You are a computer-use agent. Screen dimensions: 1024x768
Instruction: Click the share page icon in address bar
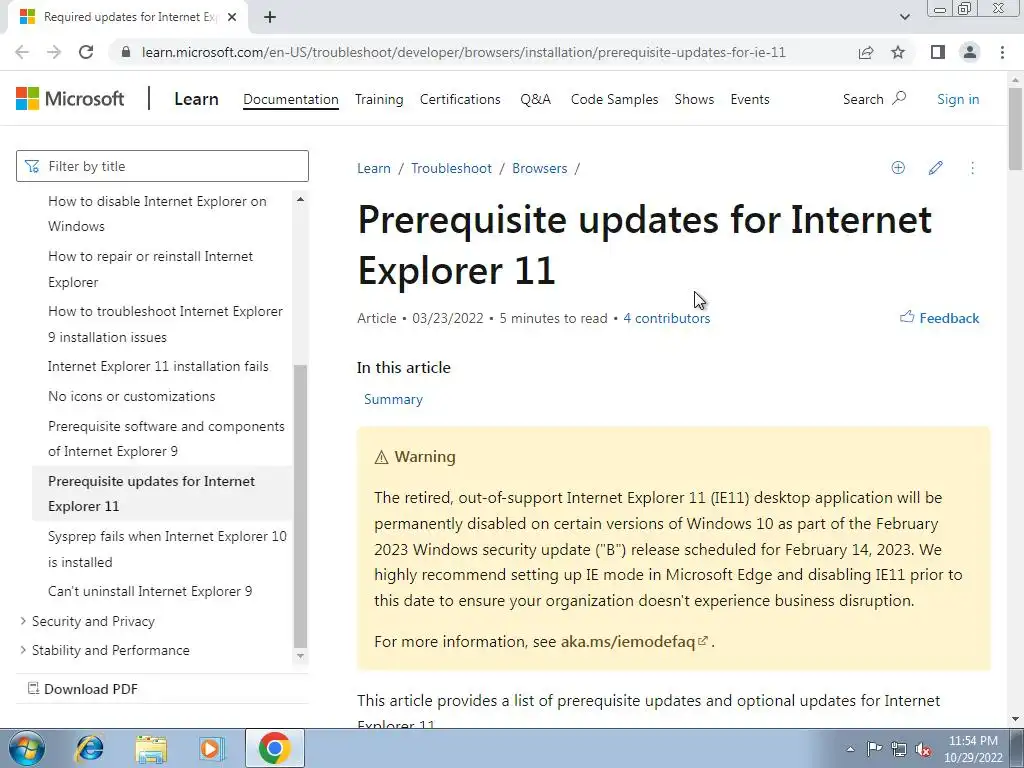pos(866,52)
